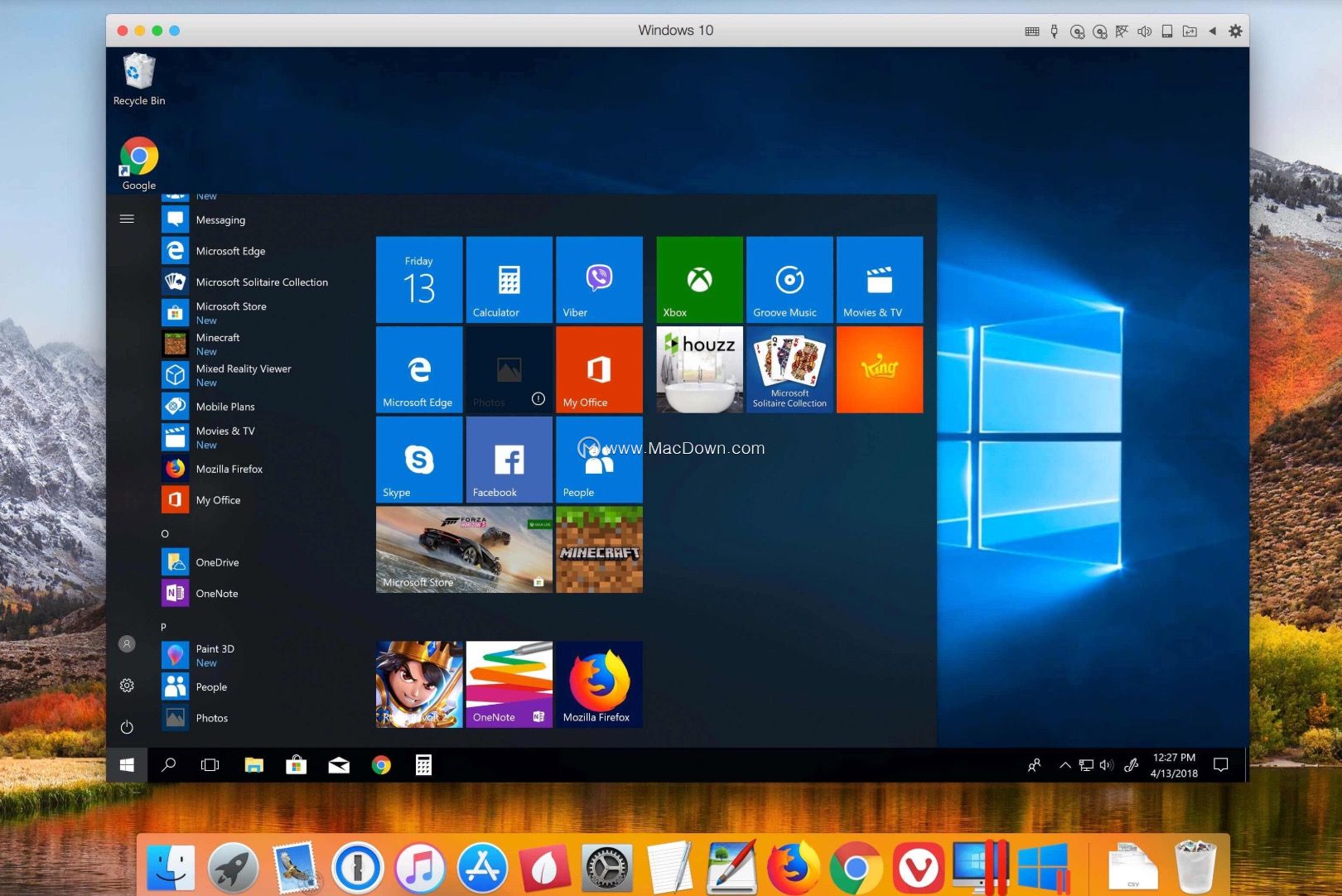The width and height of the screenshot is (1342, 896).
Task: Launch the Skype tile
Action: click(x=419, y=460)
